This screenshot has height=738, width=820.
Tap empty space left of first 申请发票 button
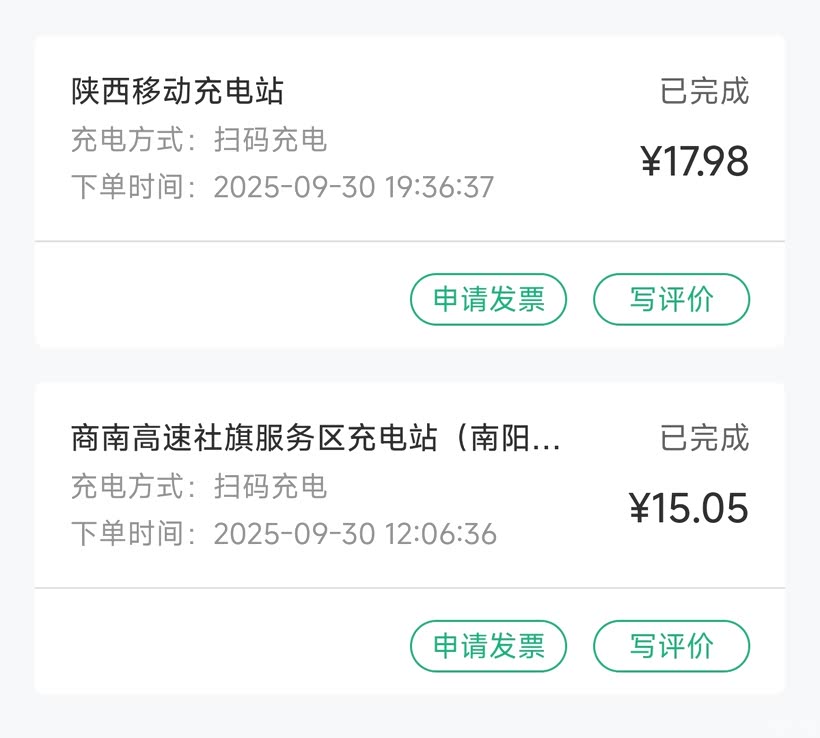click(220, 299)
